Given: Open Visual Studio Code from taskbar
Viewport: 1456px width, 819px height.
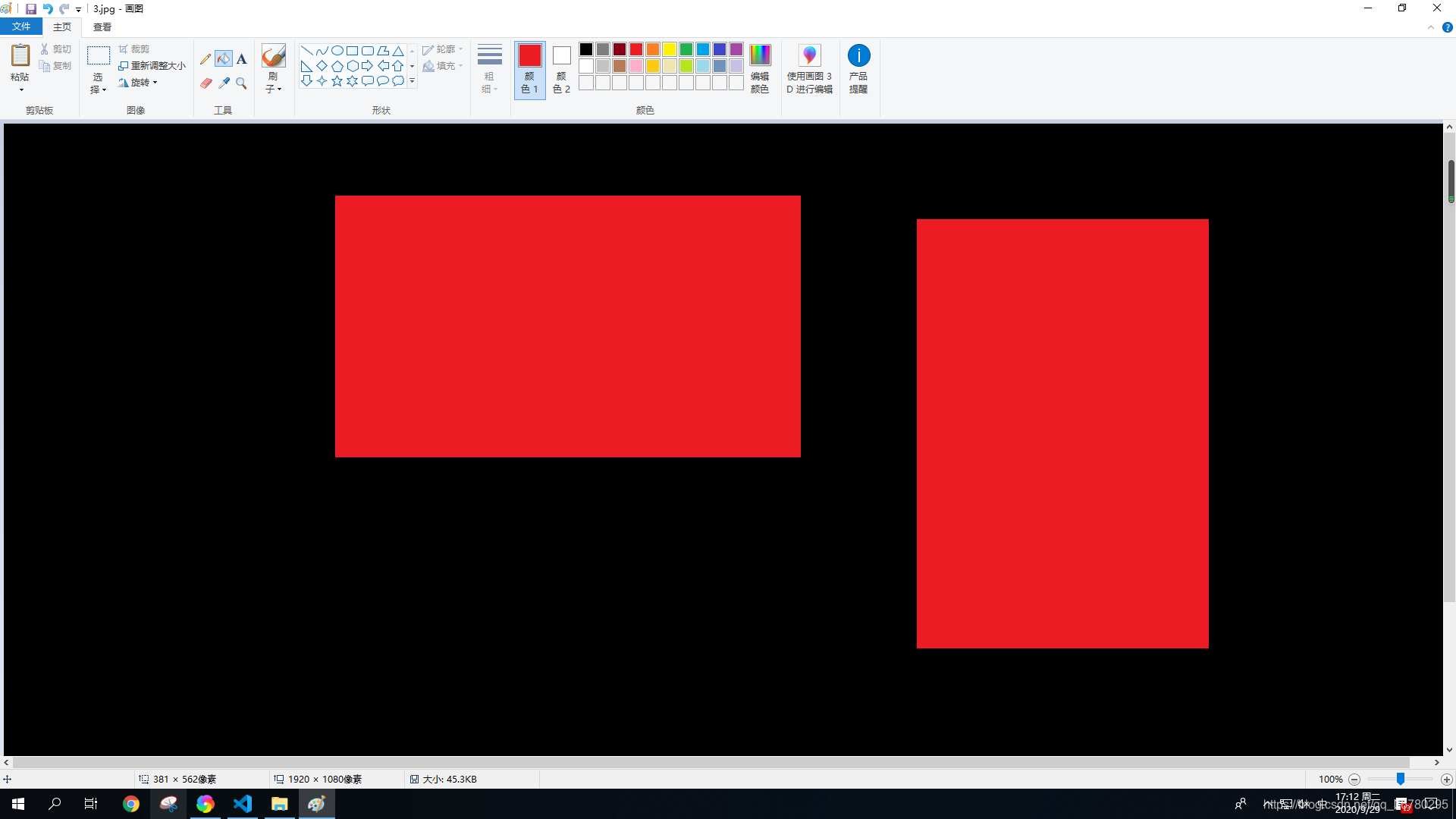Looking at the screenshot, I should (x=243, y=804).
